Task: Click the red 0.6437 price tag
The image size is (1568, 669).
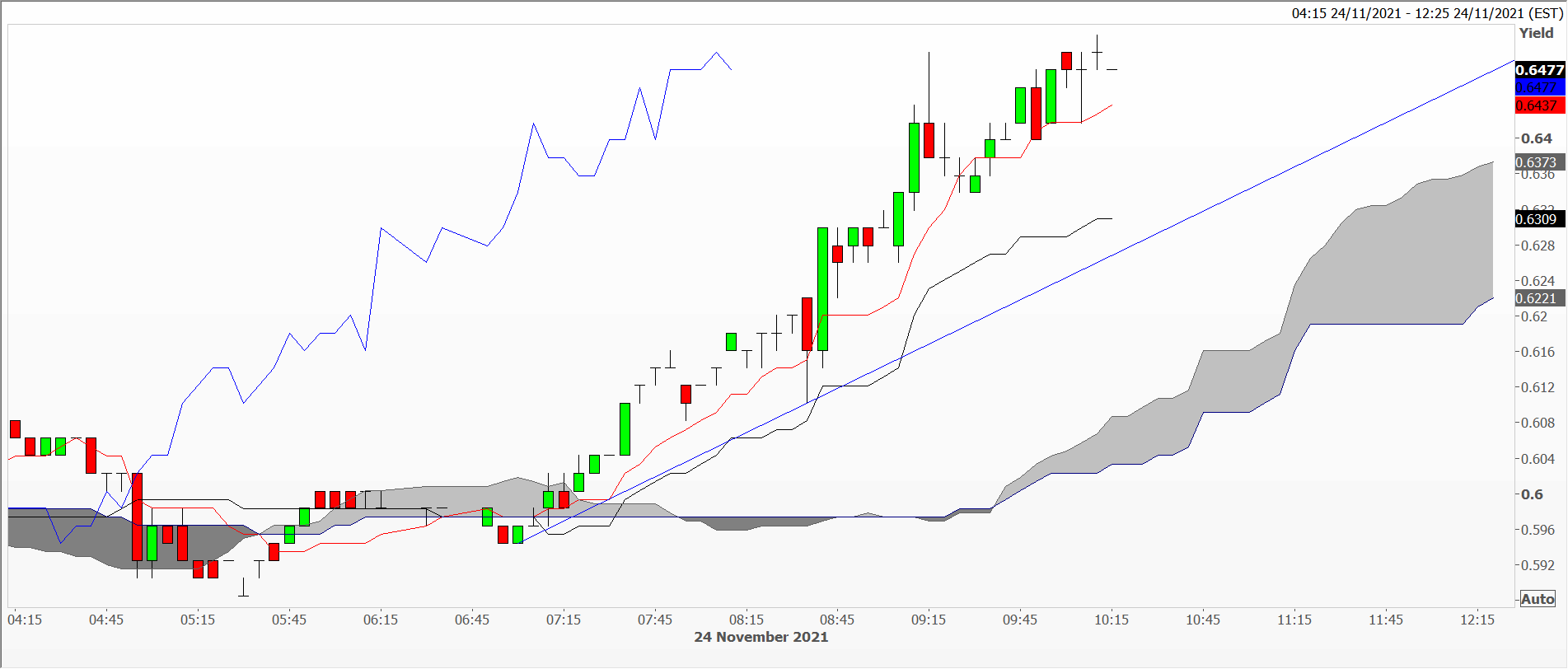Action: coord(1540,105)
